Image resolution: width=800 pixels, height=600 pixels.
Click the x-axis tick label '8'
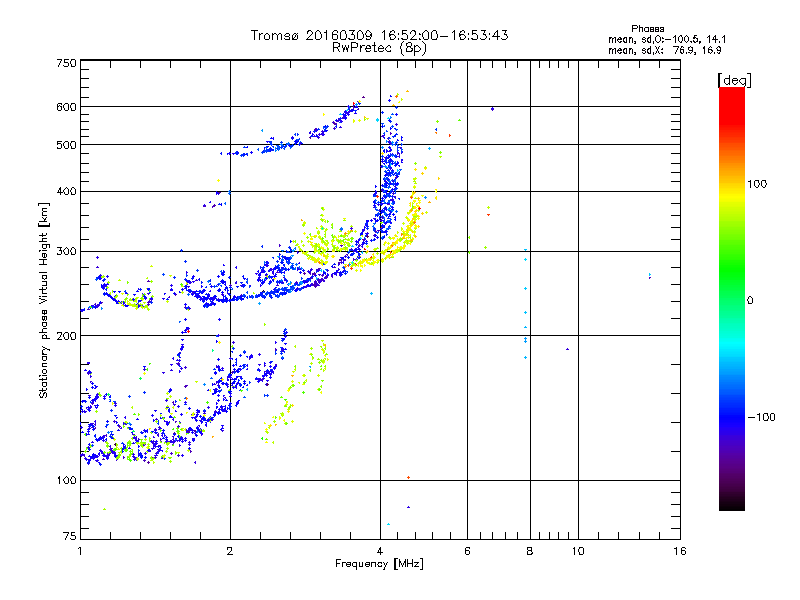[x=530, y=551]
